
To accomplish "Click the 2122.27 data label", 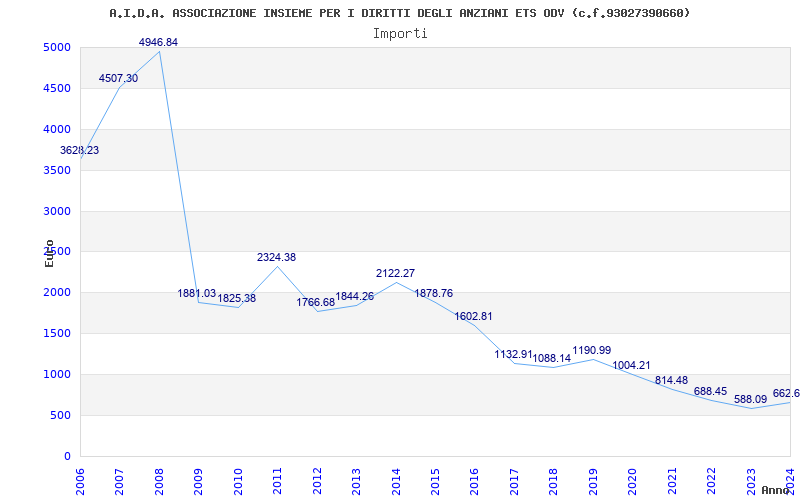I will pyautogui.click(x=395, y=273).
